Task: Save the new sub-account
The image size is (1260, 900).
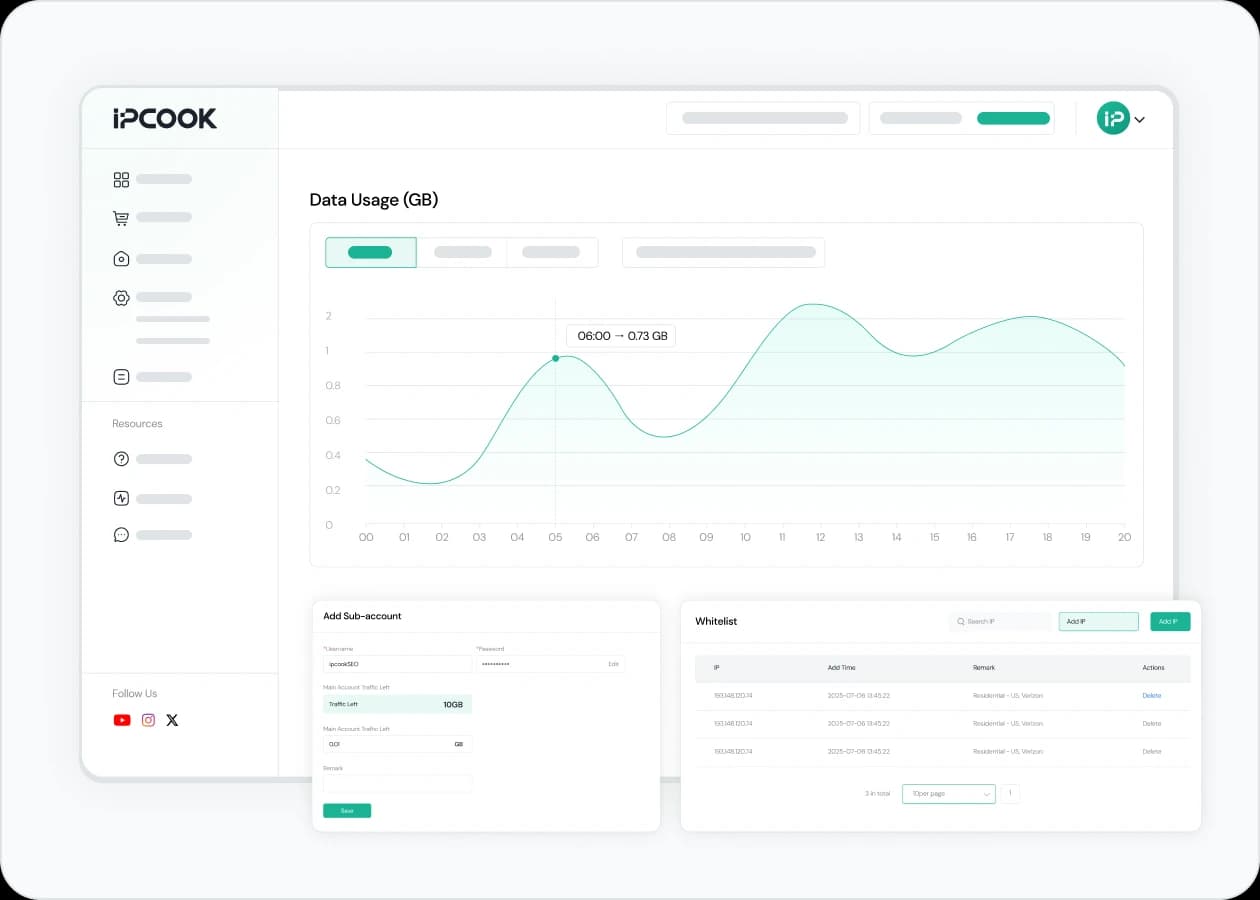Action: (347, 811)
